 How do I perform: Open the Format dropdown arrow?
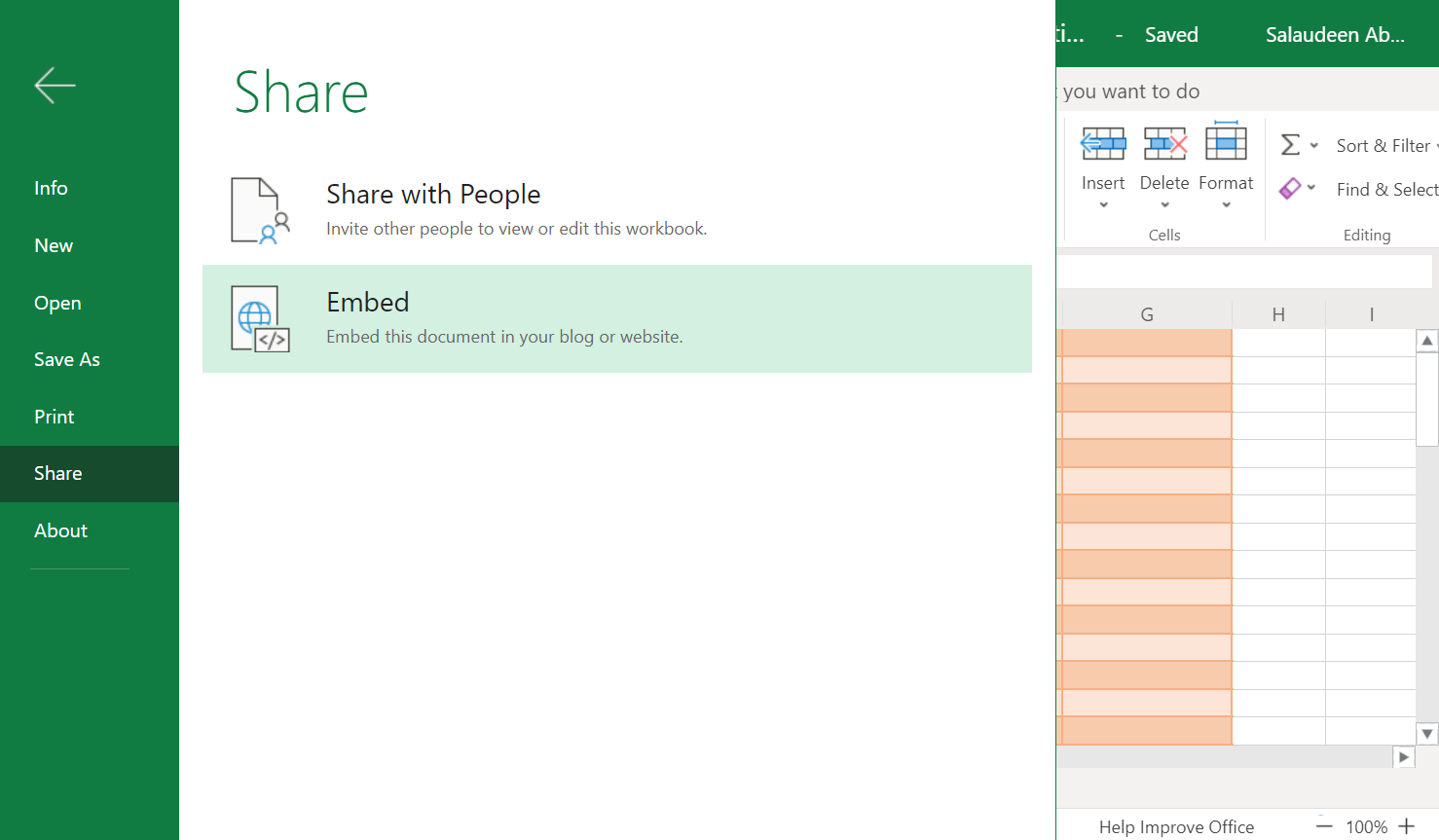(1226, 205)
